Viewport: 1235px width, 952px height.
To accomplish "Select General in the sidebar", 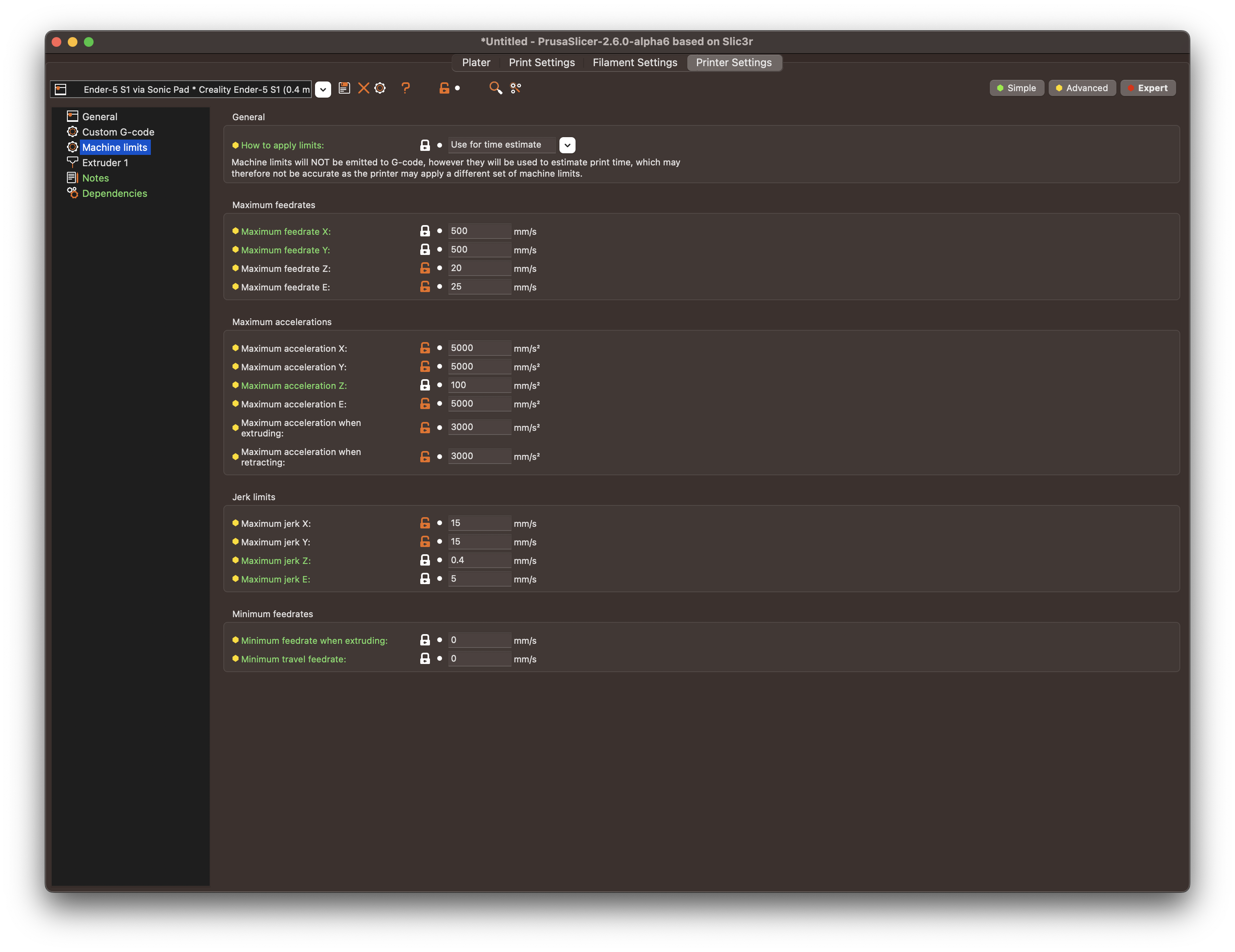I will (x=100, y=117).
